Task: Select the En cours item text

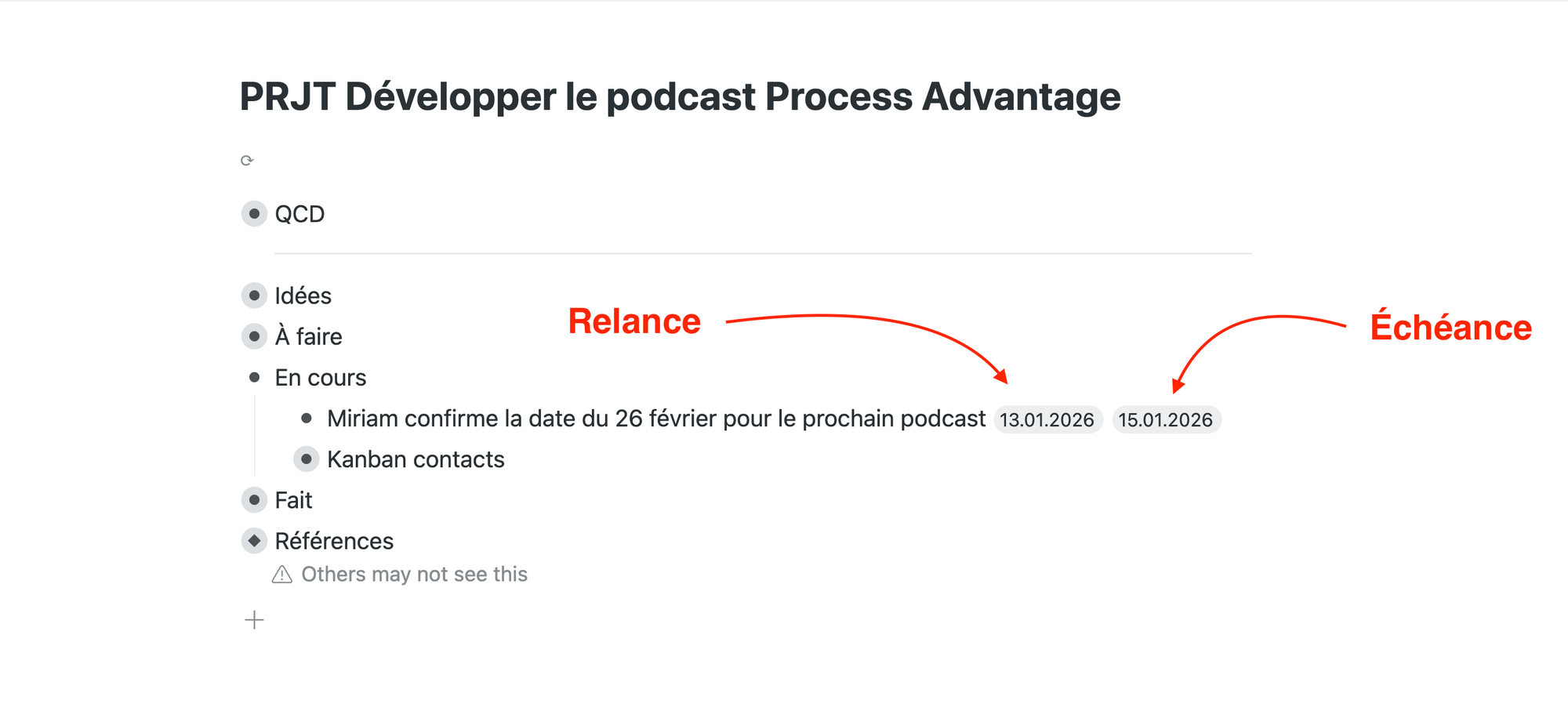Action: tap(320, 378)
